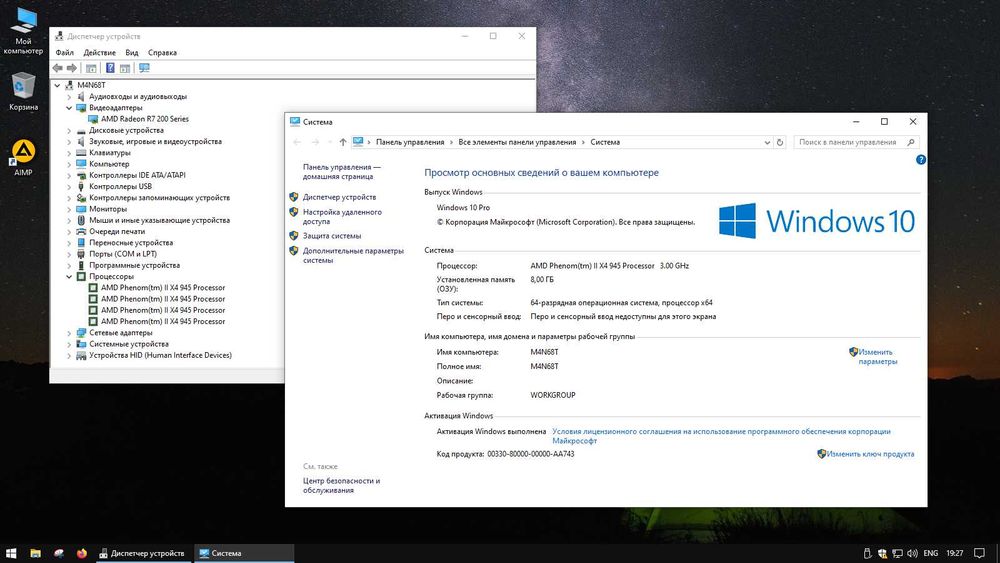This screenshot has width=1000, height=563.
Task: Open File Explorer from the taskbar
Action: [35, 553]
